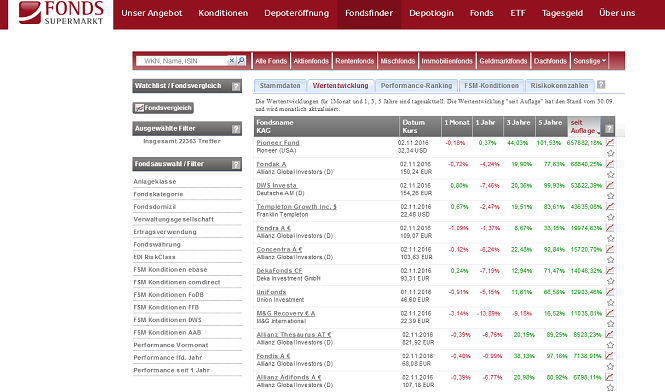665x392 pixels.
Task: Open the chart icon for Fondra A €
Action: click(610, 227)
